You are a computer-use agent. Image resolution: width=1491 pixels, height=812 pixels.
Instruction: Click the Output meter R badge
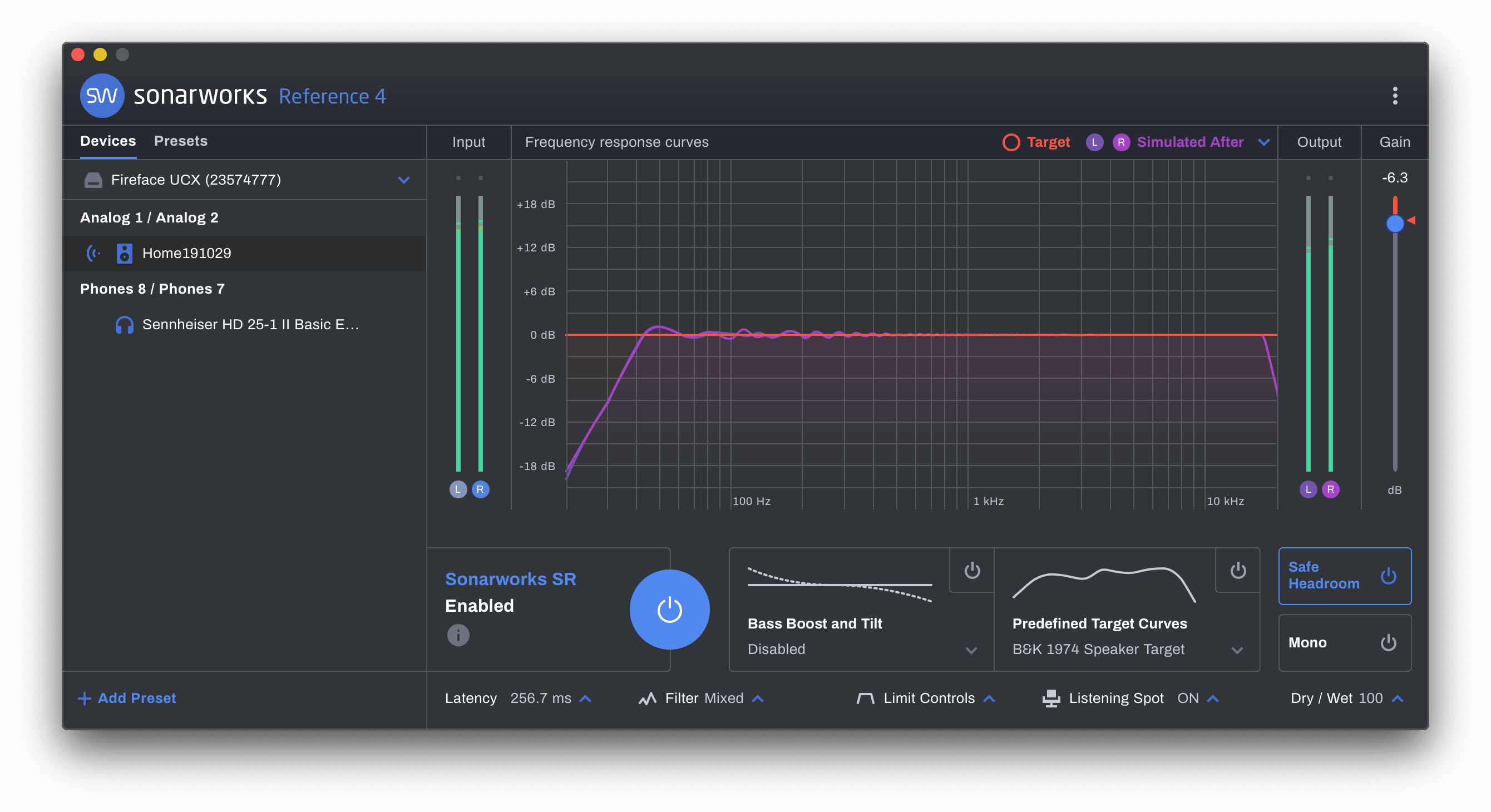[x=1330, y=489]
